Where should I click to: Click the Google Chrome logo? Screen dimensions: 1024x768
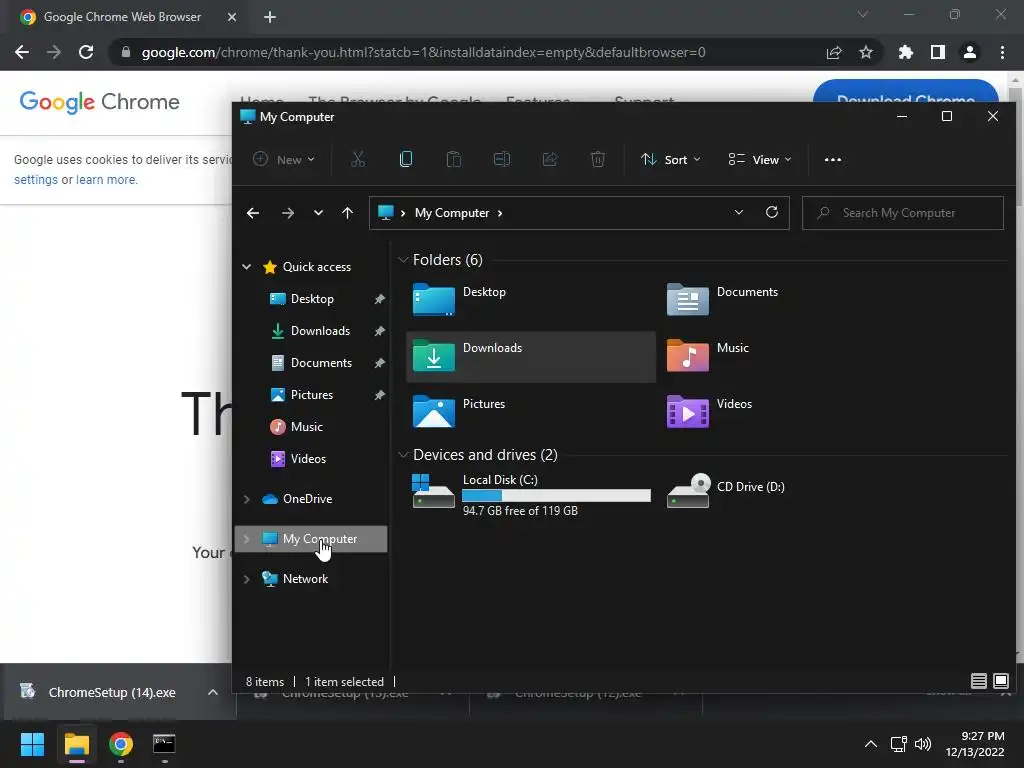coord(99,102)
